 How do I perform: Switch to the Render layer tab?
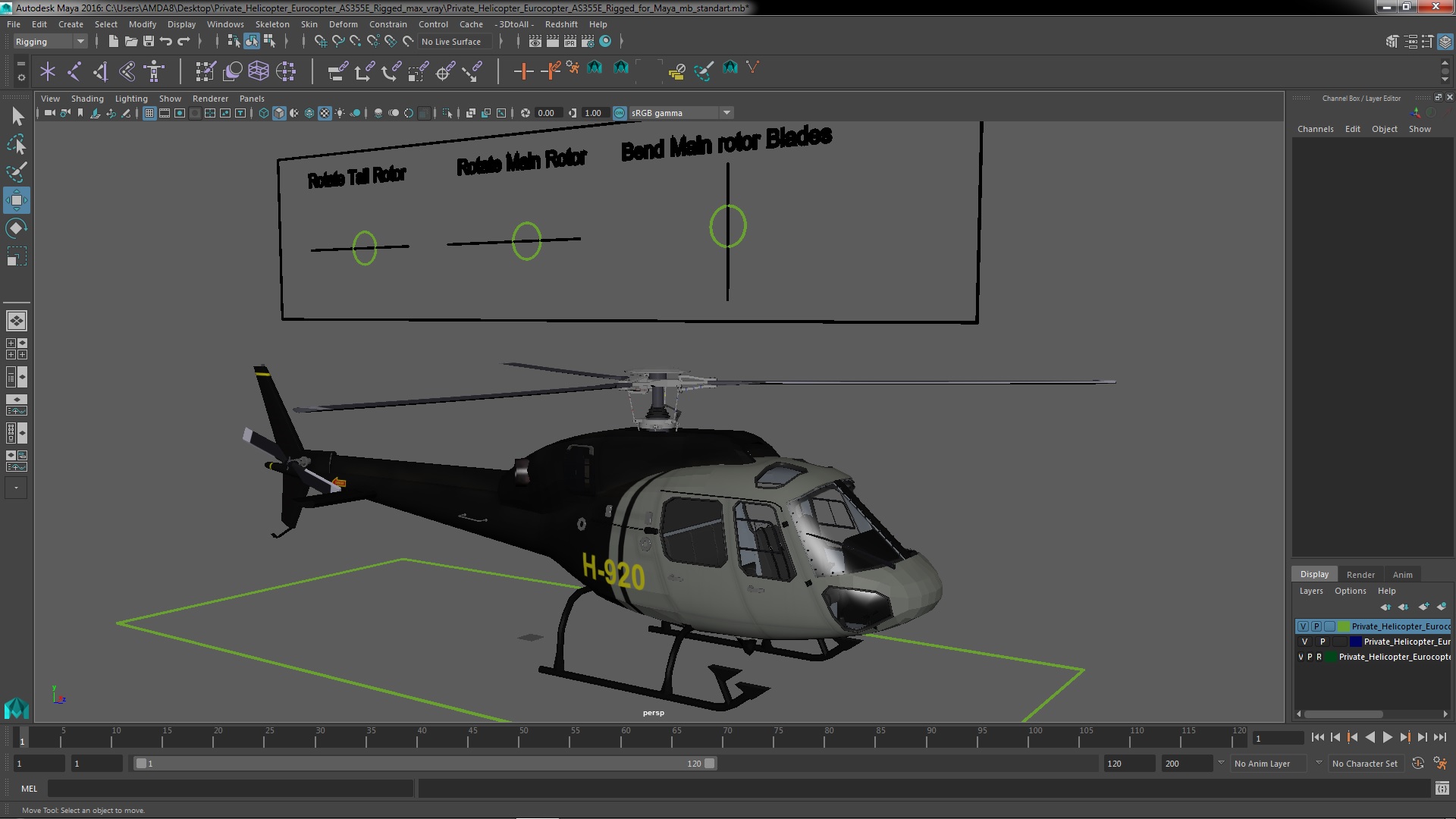pos(1360,575)
